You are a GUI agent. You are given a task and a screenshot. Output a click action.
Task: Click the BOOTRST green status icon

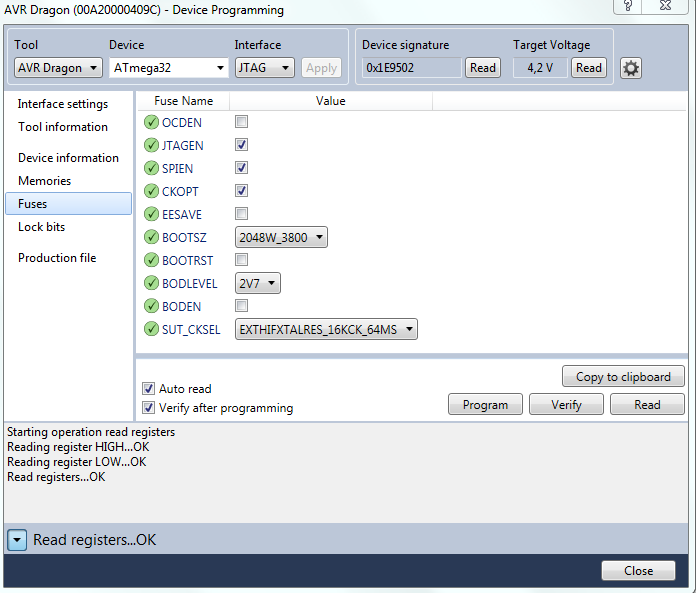(151, 260)
